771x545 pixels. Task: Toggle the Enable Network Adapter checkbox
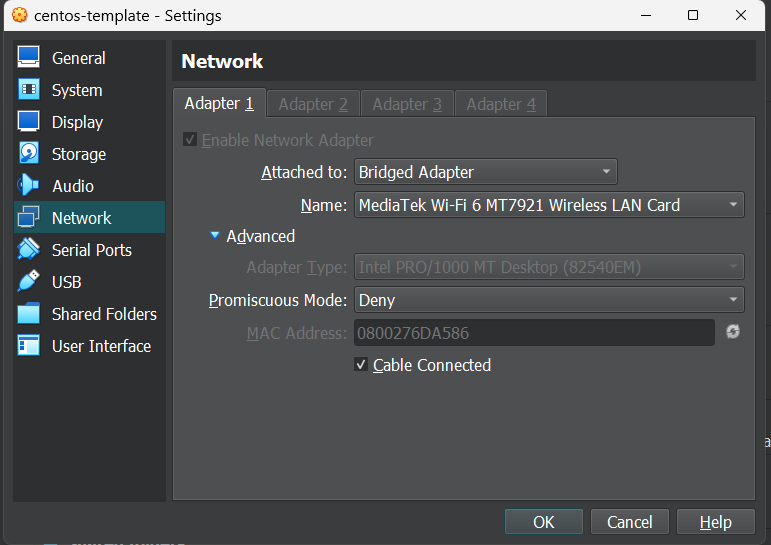coord(190,140)
